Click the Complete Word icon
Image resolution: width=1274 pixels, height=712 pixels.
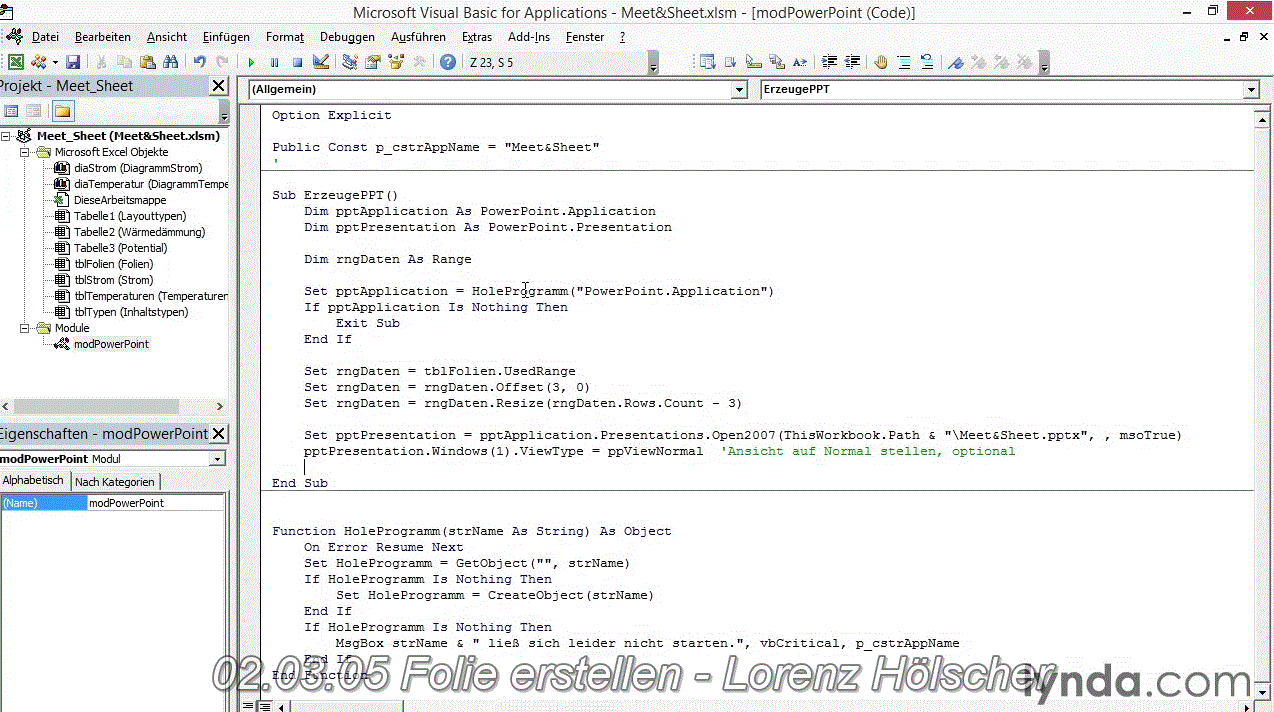tap(800, 62)
